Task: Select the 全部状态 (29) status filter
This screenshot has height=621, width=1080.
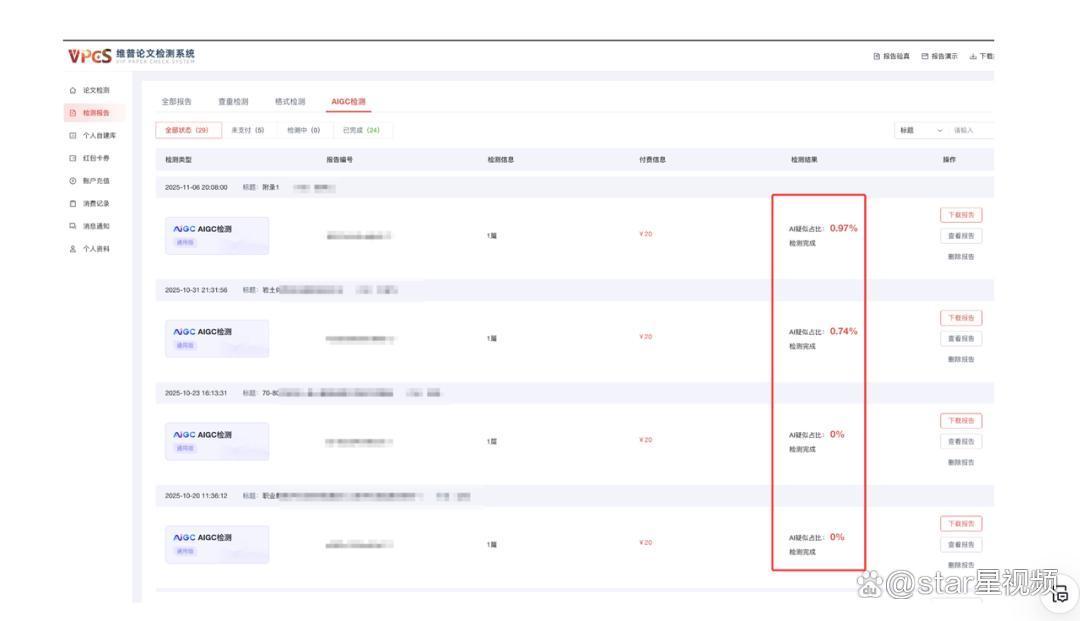Action: point(187,130)
